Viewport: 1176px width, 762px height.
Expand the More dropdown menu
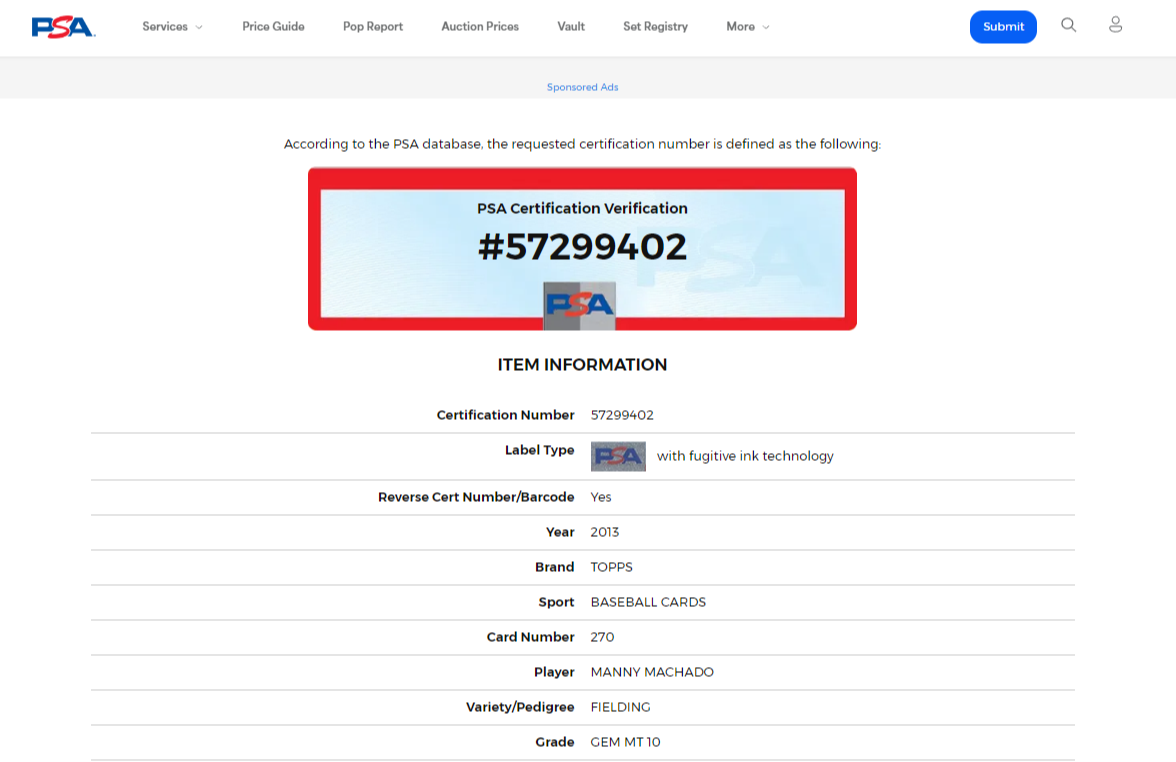pos(747,27)
